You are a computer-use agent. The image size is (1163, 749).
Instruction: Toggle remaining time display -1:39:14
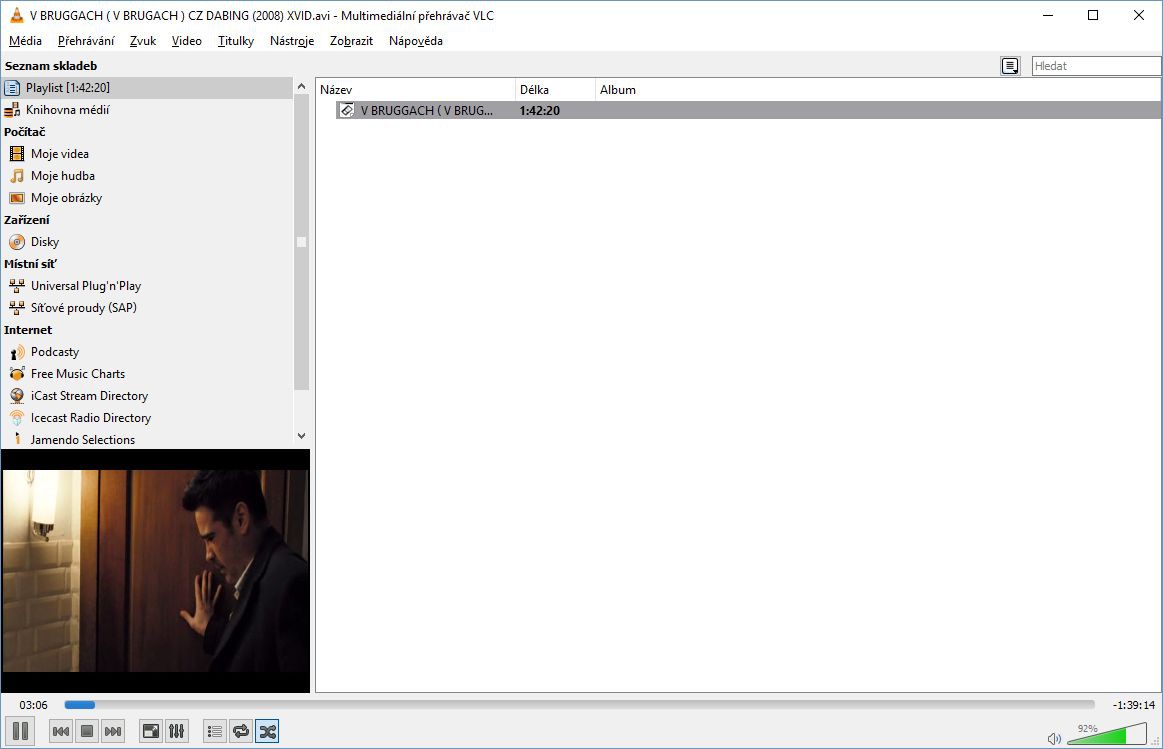[1134, 705]
